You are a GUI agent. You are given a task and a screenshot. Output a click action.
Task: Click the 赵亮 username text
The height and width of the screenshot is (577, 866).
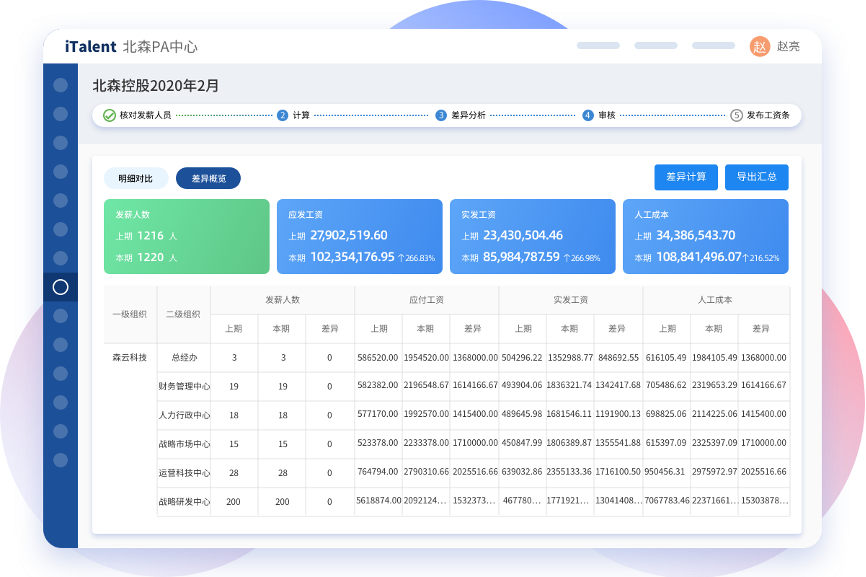coord(788,47)
